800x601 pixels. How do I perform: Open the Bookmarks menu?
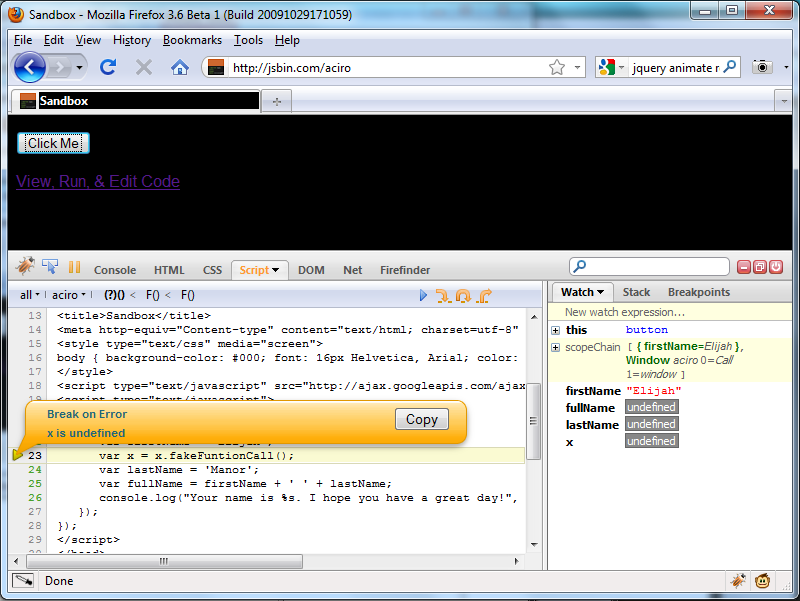[x=192, y=40]
